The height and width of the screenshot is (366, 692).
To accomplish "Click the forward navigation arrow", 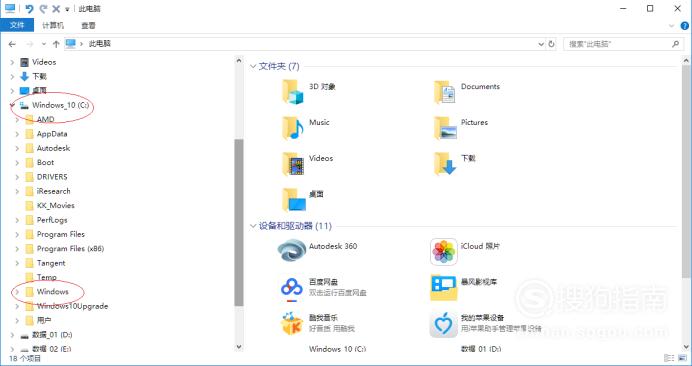I will tap(30, 44).
